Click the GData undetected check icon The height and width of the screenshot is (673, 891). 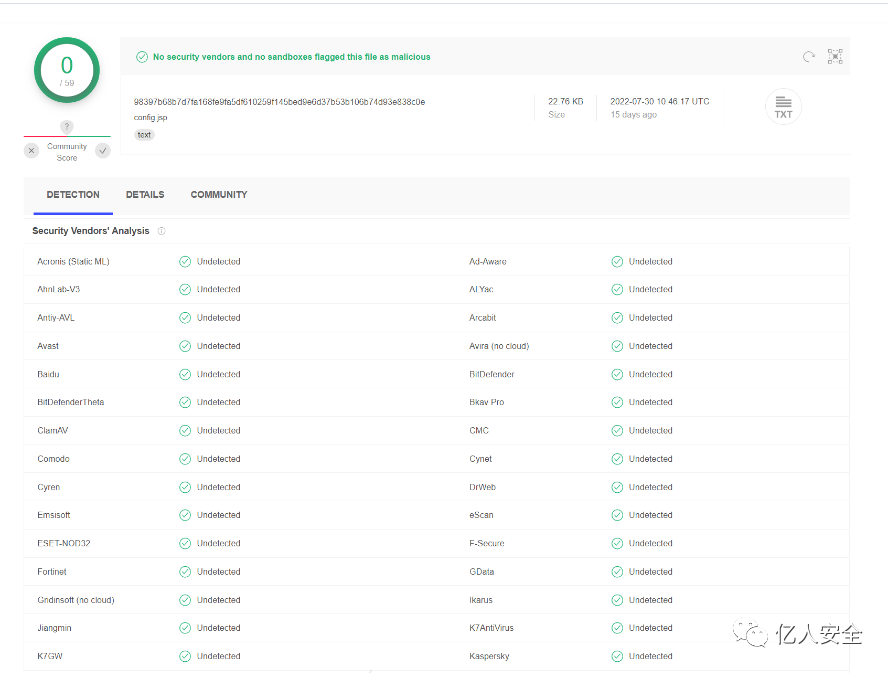click(x=617, y=572)
